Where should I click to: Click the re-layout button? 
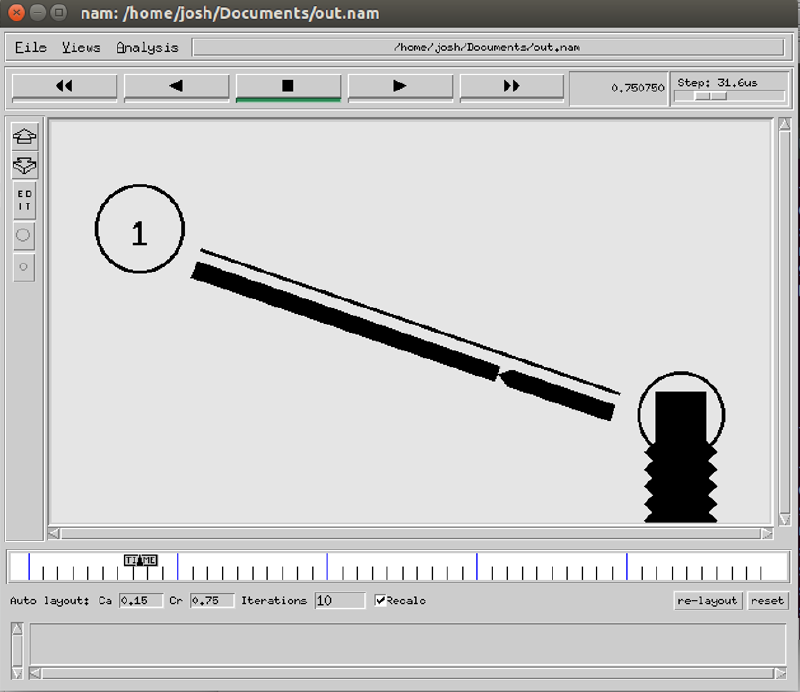[x=708, y=601]
